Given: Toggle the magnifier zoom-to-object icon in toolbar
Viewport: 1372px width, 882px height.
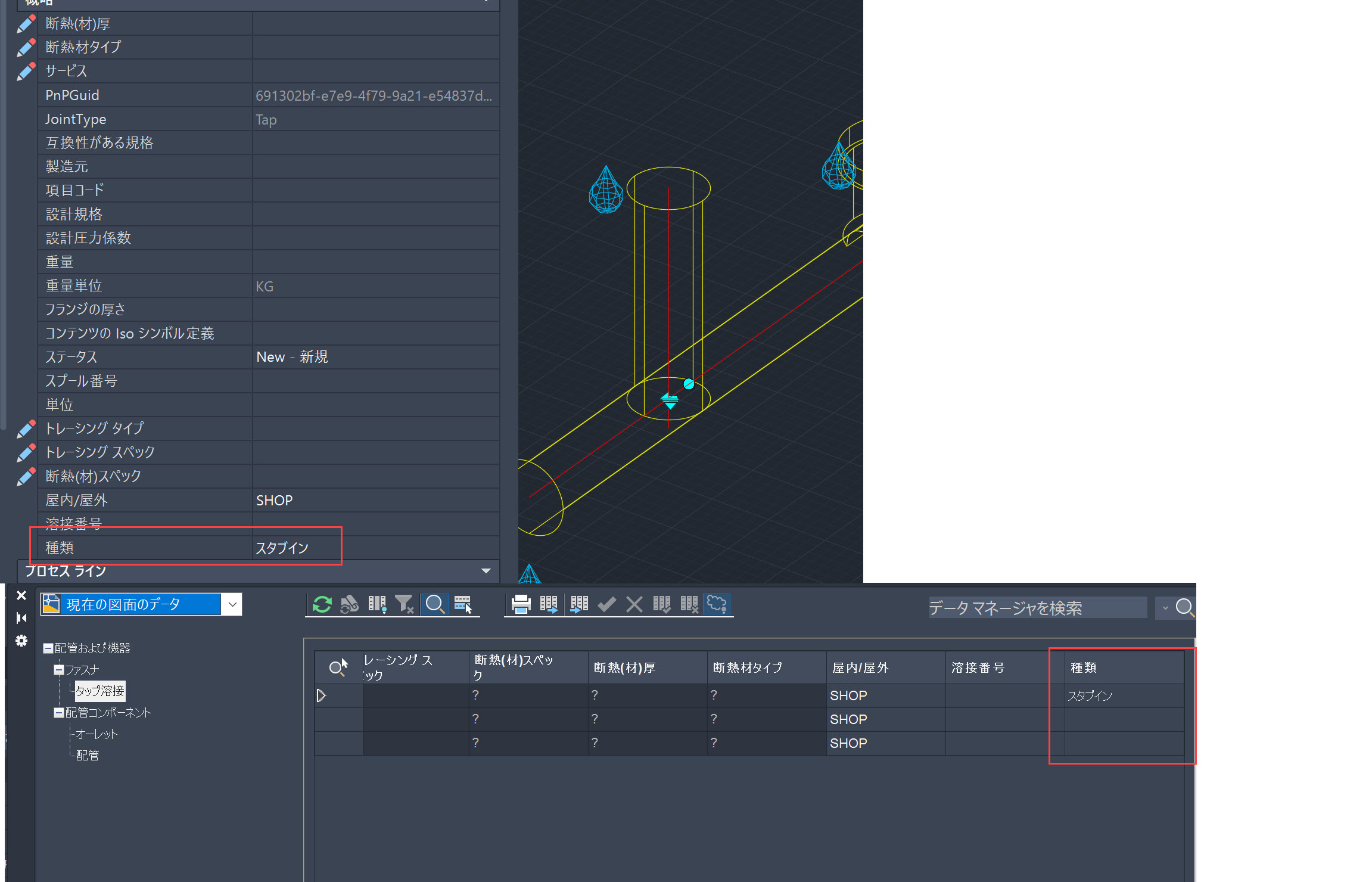Looking at the screenshot, I should pos(435,604).
